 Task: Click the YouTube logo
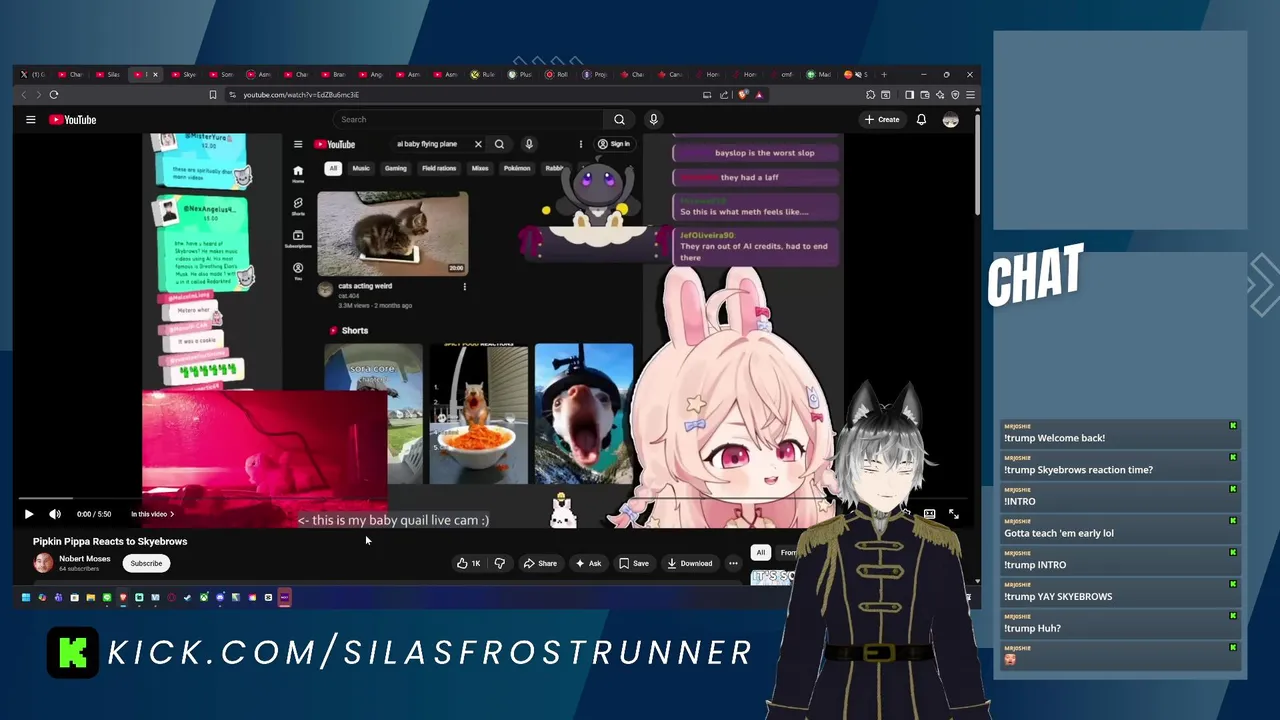tap(73, 119)
